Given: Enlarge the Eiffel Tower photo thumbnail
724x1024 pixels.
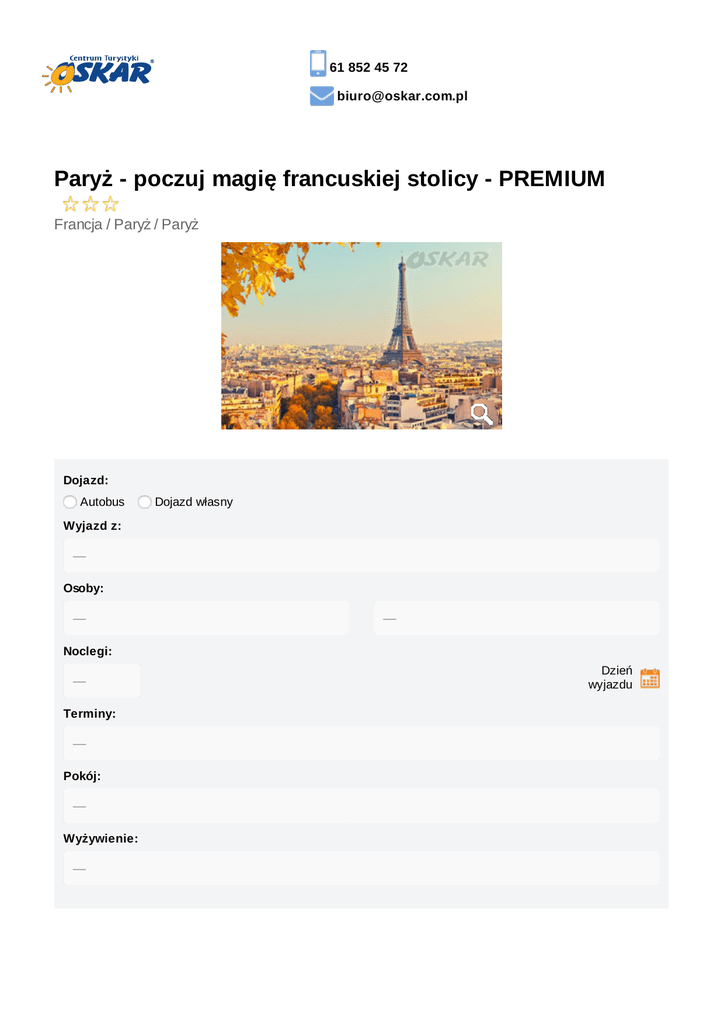Looking at the screenshot, I should (x=360, y=335).
